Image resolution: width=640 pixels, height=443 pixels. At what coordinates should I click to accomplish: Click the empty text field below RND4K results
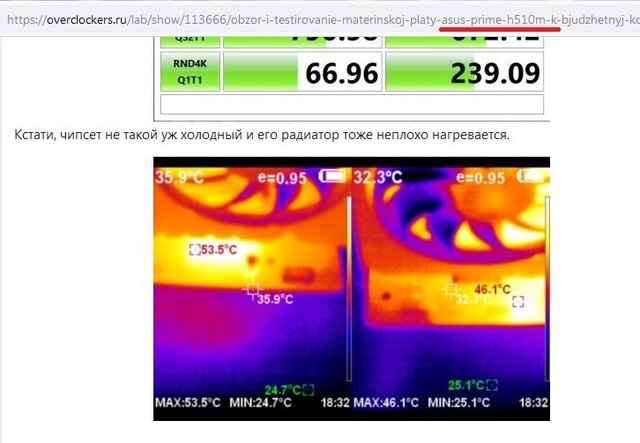352,104
